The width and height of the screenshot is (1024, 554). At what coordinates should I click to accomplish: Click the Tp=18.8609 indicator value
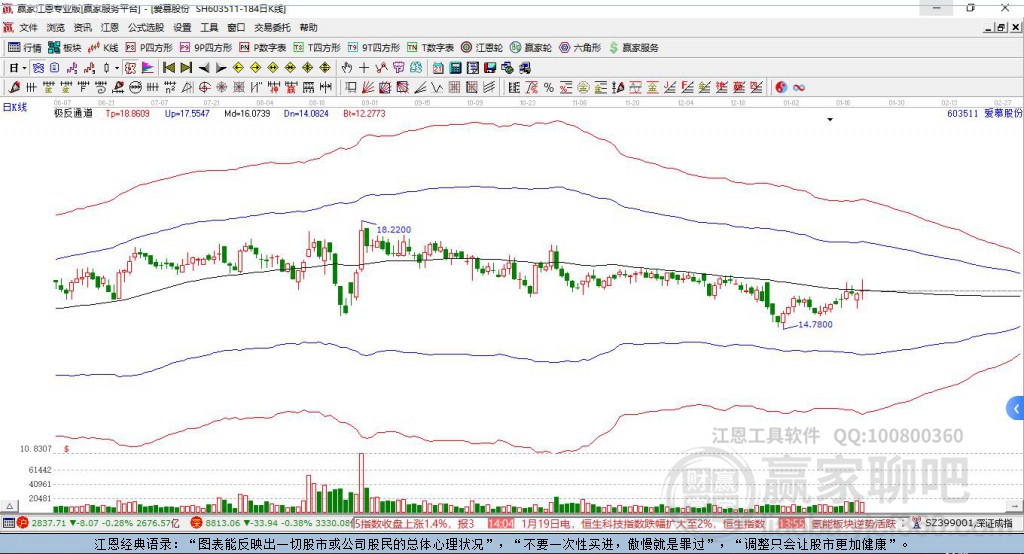coord(127,113)
